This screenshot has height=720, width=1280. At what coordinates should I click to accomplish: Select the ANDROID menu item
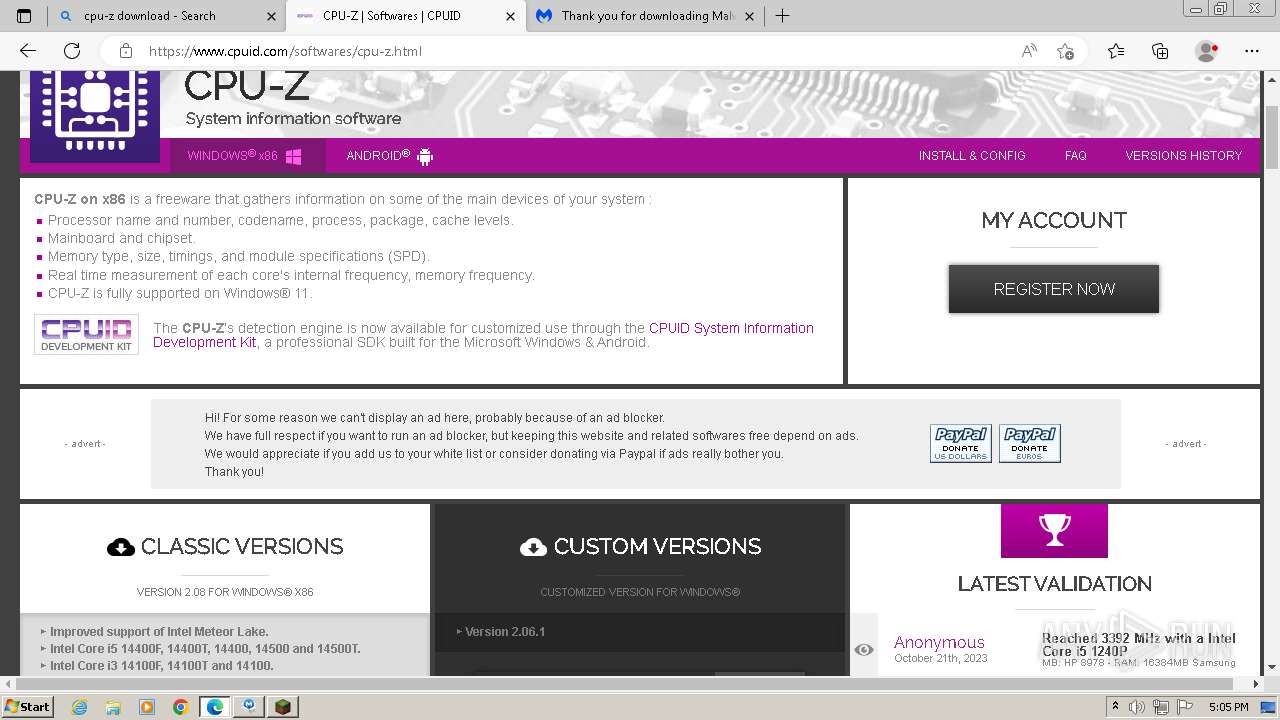389,156
